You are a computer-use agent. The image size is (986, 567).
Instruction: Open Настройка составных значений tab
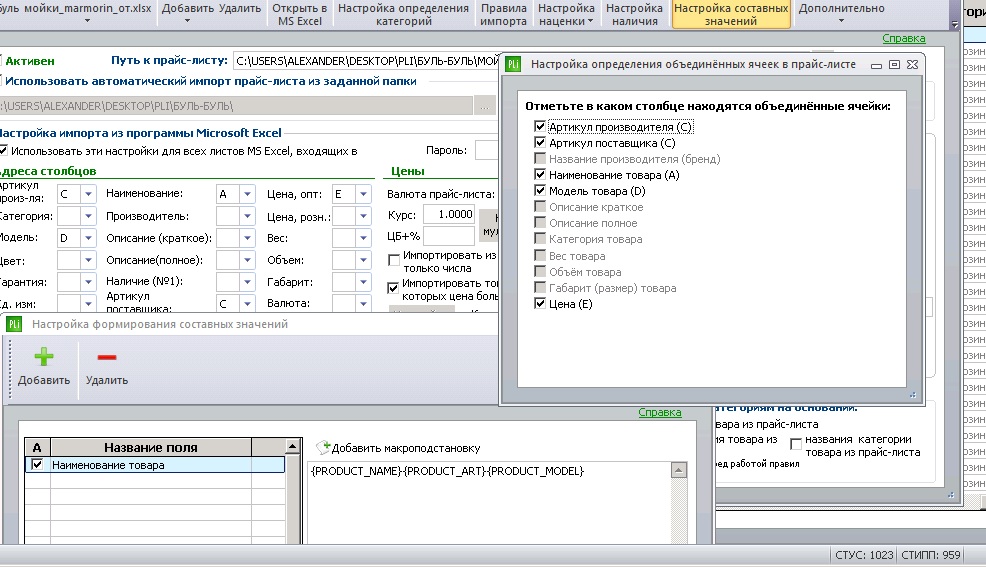(731, 14)
